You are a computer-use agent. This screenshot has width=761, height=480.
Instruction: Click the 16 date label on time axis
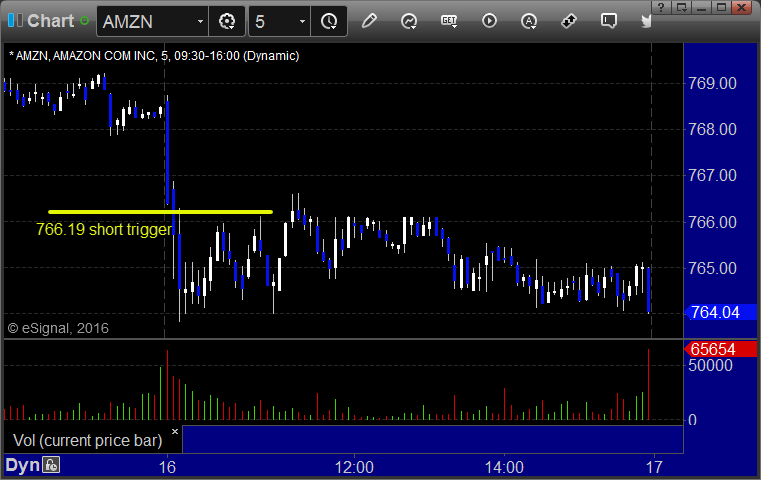[x=167, y=467]
